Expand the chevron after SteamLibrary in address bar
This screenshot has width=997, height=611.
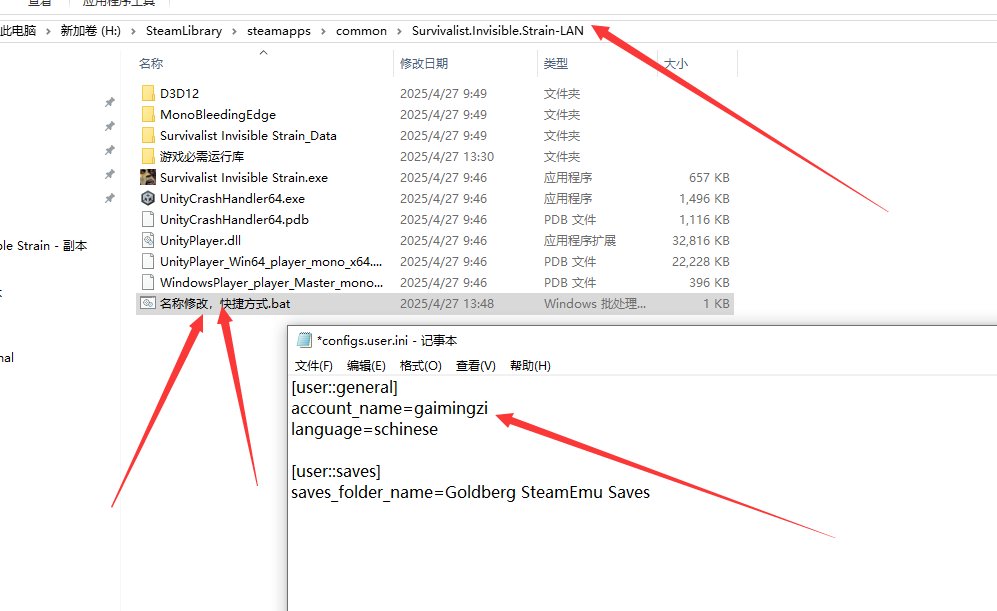236,31
